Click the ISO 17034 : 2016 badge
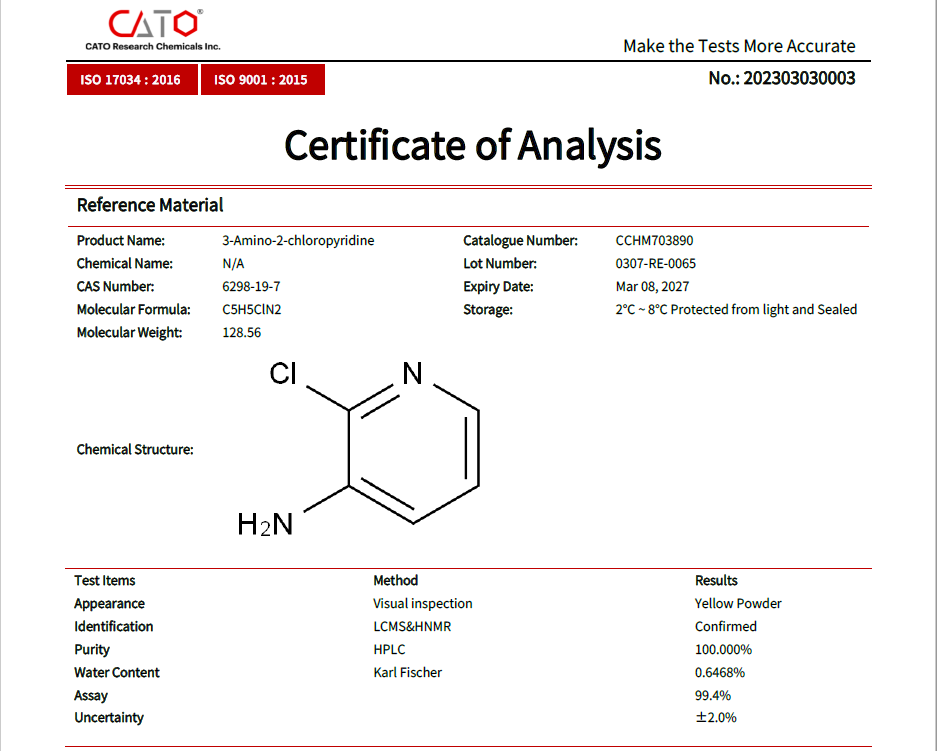Image resolution: width=937 pixels, height=751 pixels. (x=130, y=80)
